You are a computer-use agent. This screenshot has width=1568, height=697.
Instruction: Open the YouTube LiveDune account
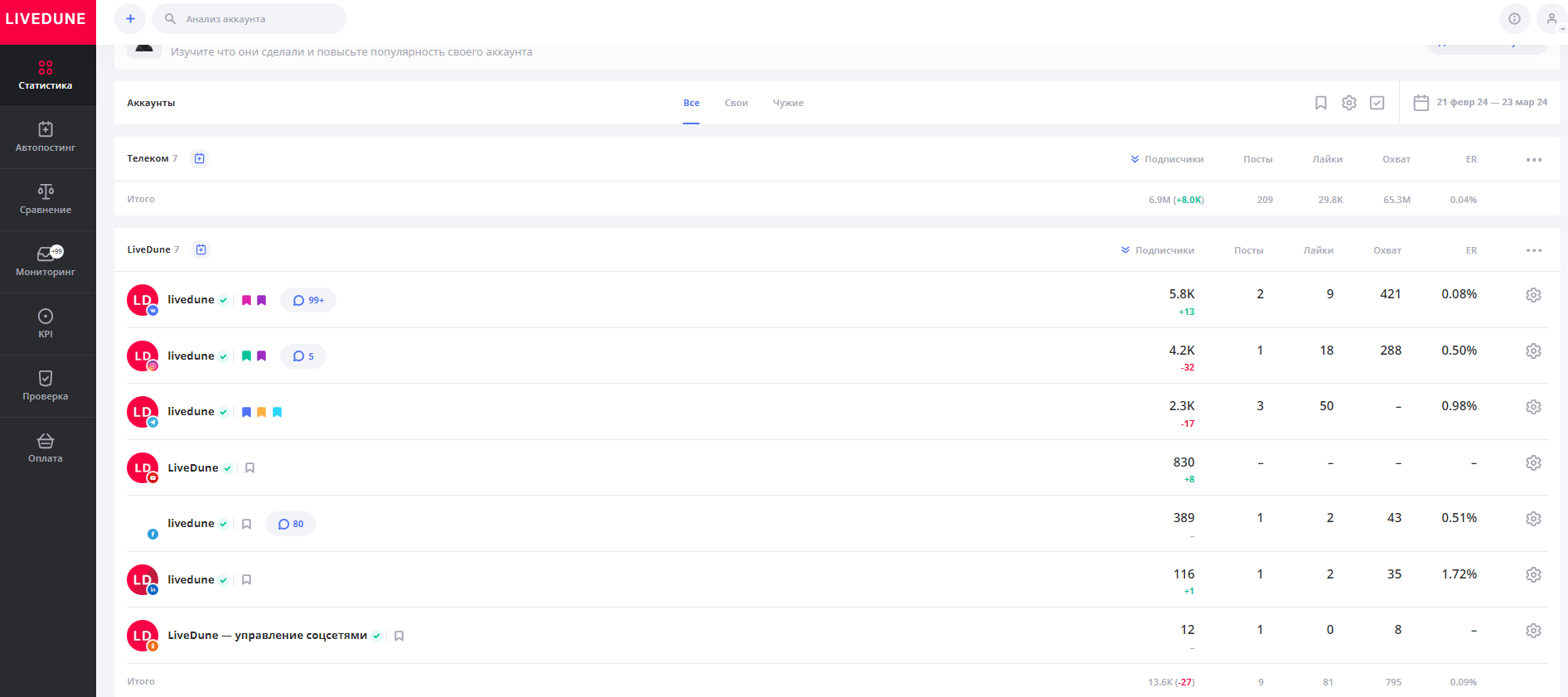[x=193, y=468]
